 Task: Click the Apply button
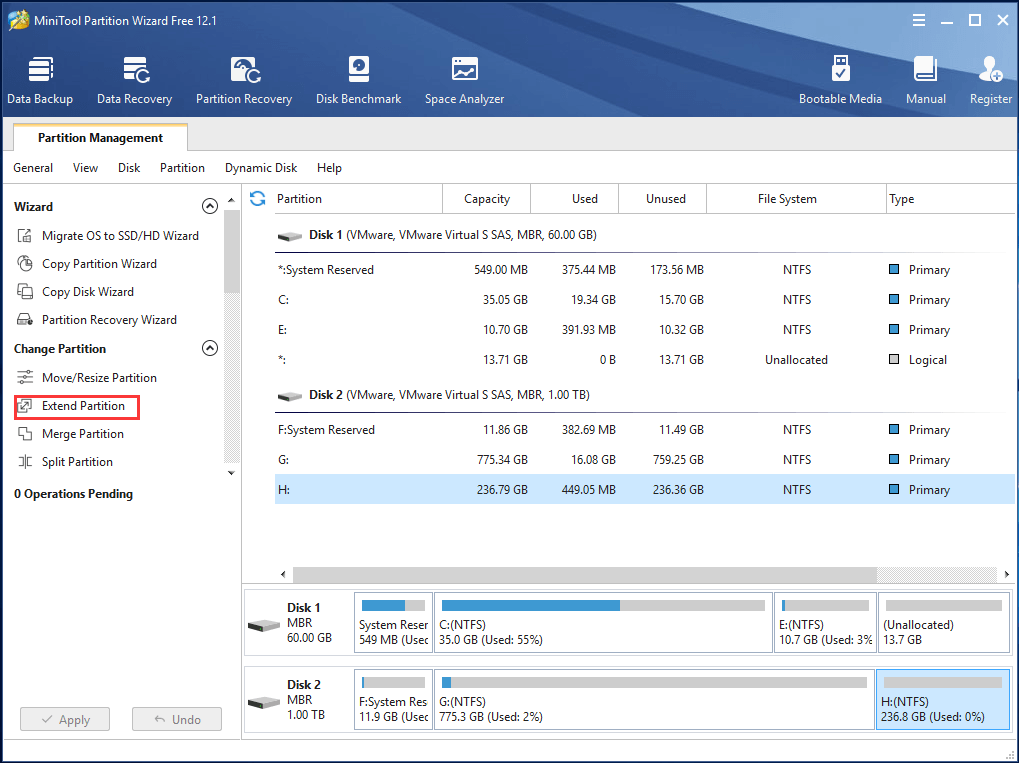coord(65,719)
